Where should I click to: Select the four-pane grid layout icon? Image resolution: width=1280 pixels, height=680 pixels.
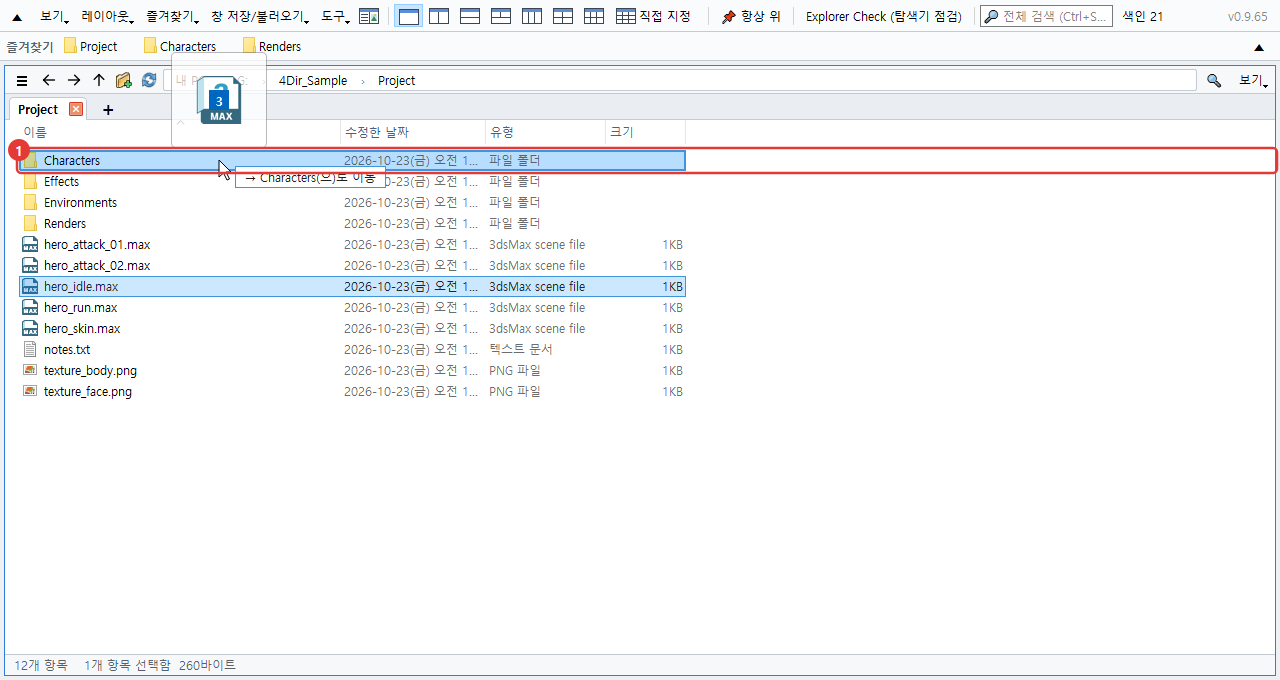pyautogui.click(x=563, y=17)
